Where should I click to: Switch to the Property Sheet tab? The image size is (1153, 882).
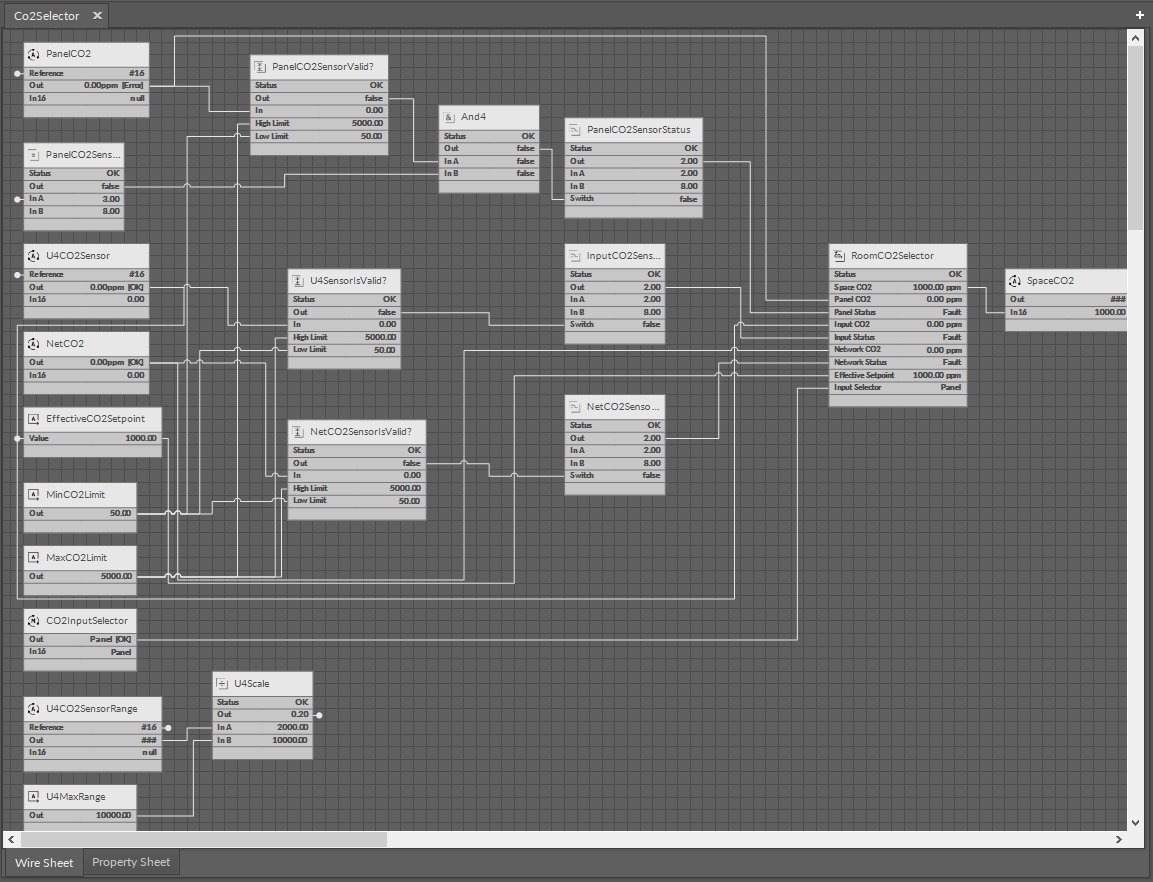click(131, 862)
